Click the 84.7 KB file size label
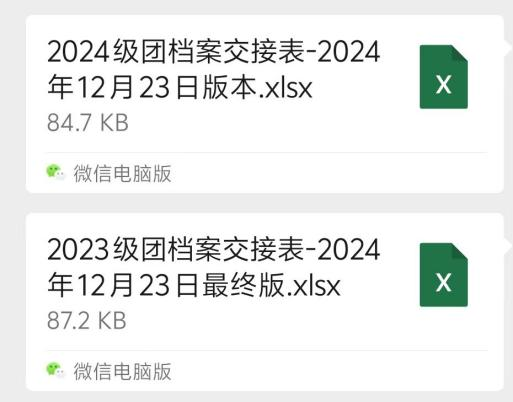This screenshot has width=513, height=402. point(88,123)
